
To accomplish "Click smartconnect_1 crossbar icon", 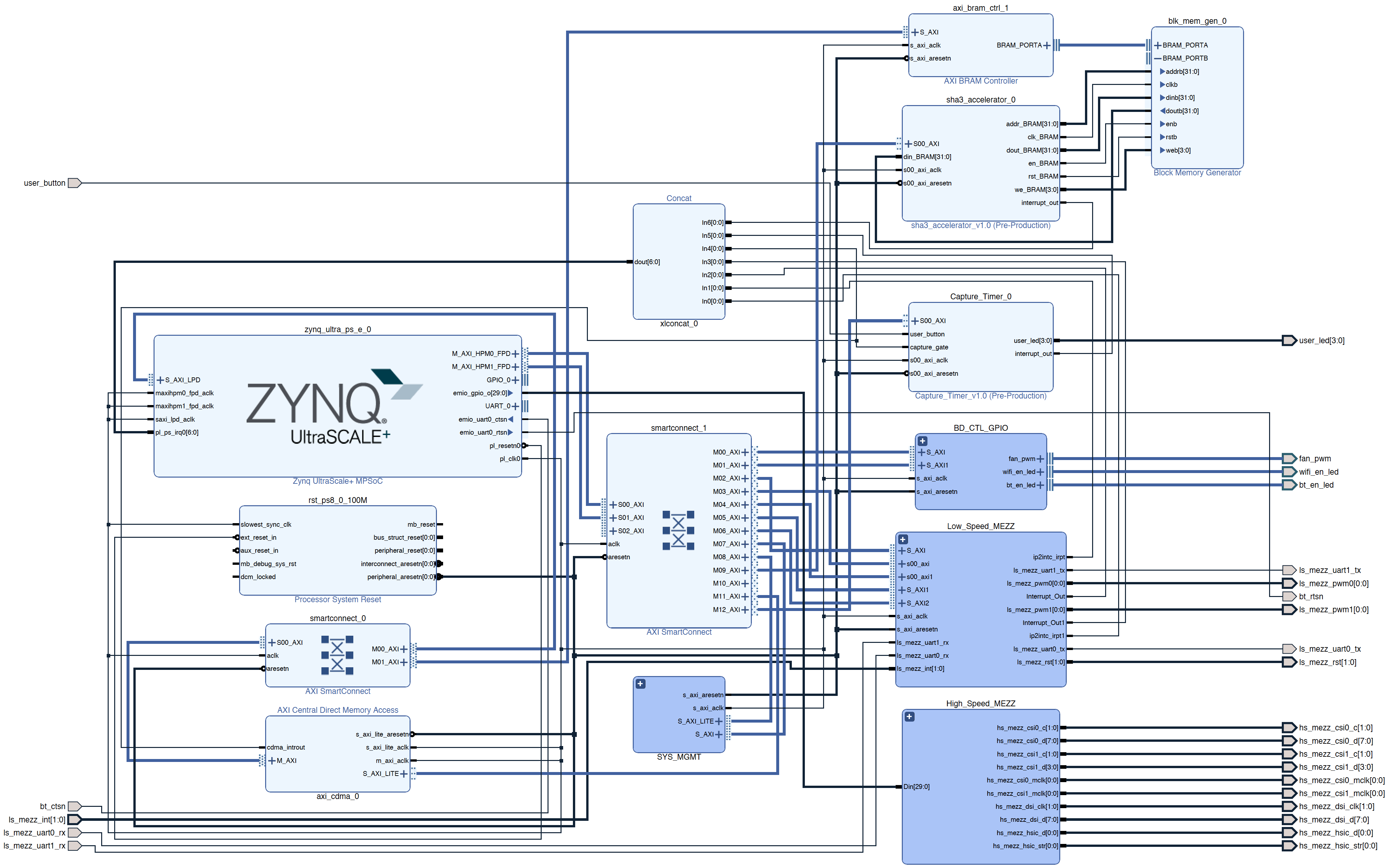I will pyautogui.click(x=678, y=530).
